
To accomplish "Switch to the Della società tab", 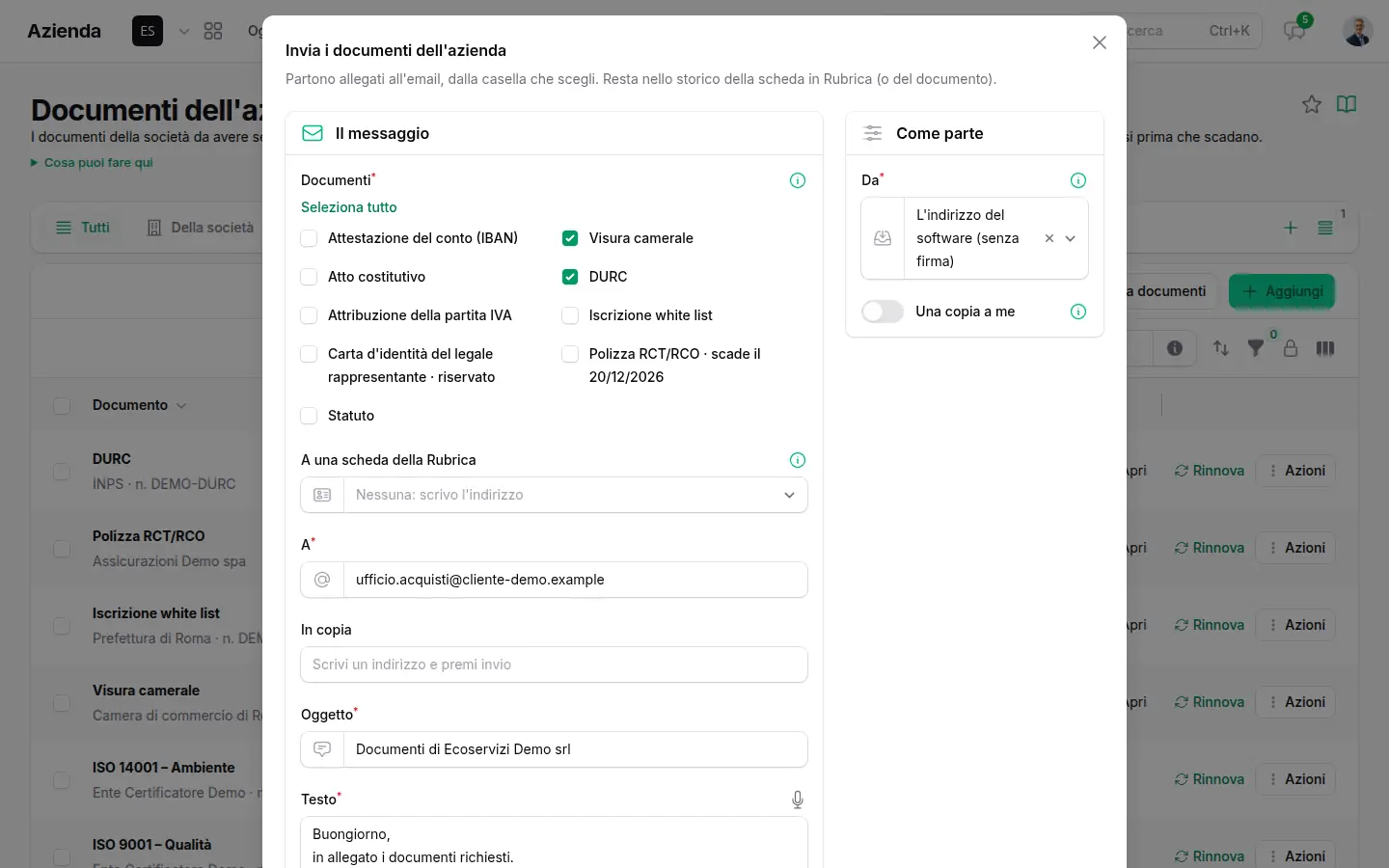I will [201, 228].
